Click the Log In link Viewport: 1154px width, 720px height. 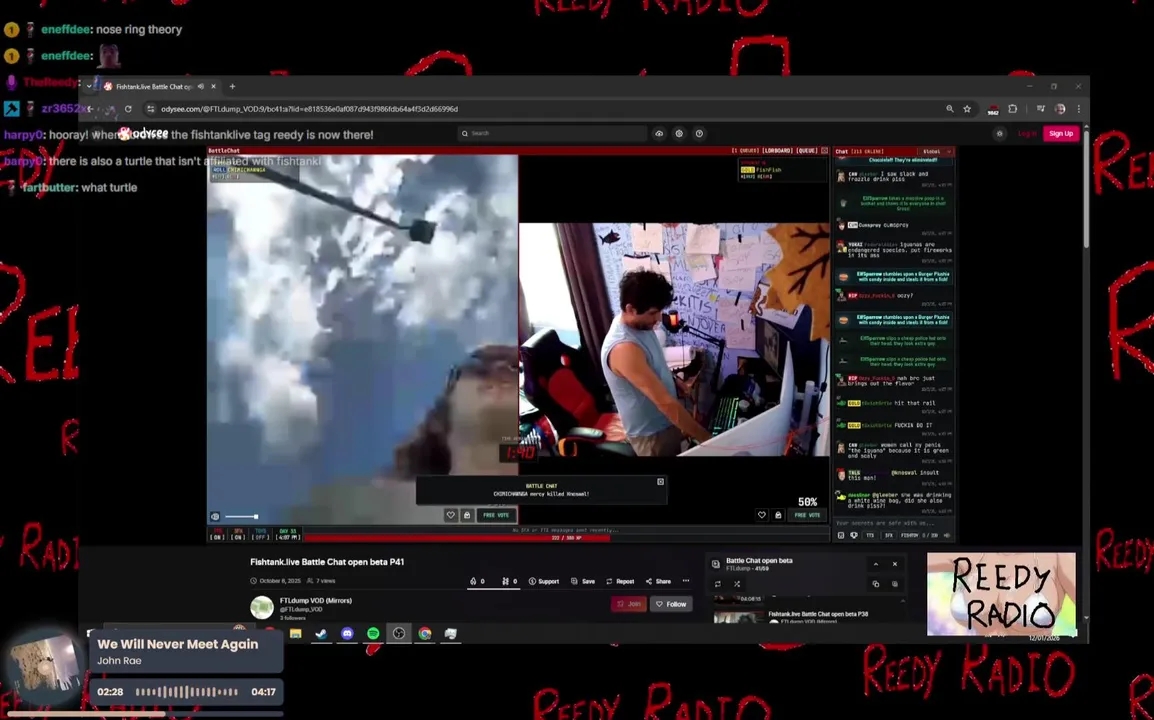pos(1027,133)
